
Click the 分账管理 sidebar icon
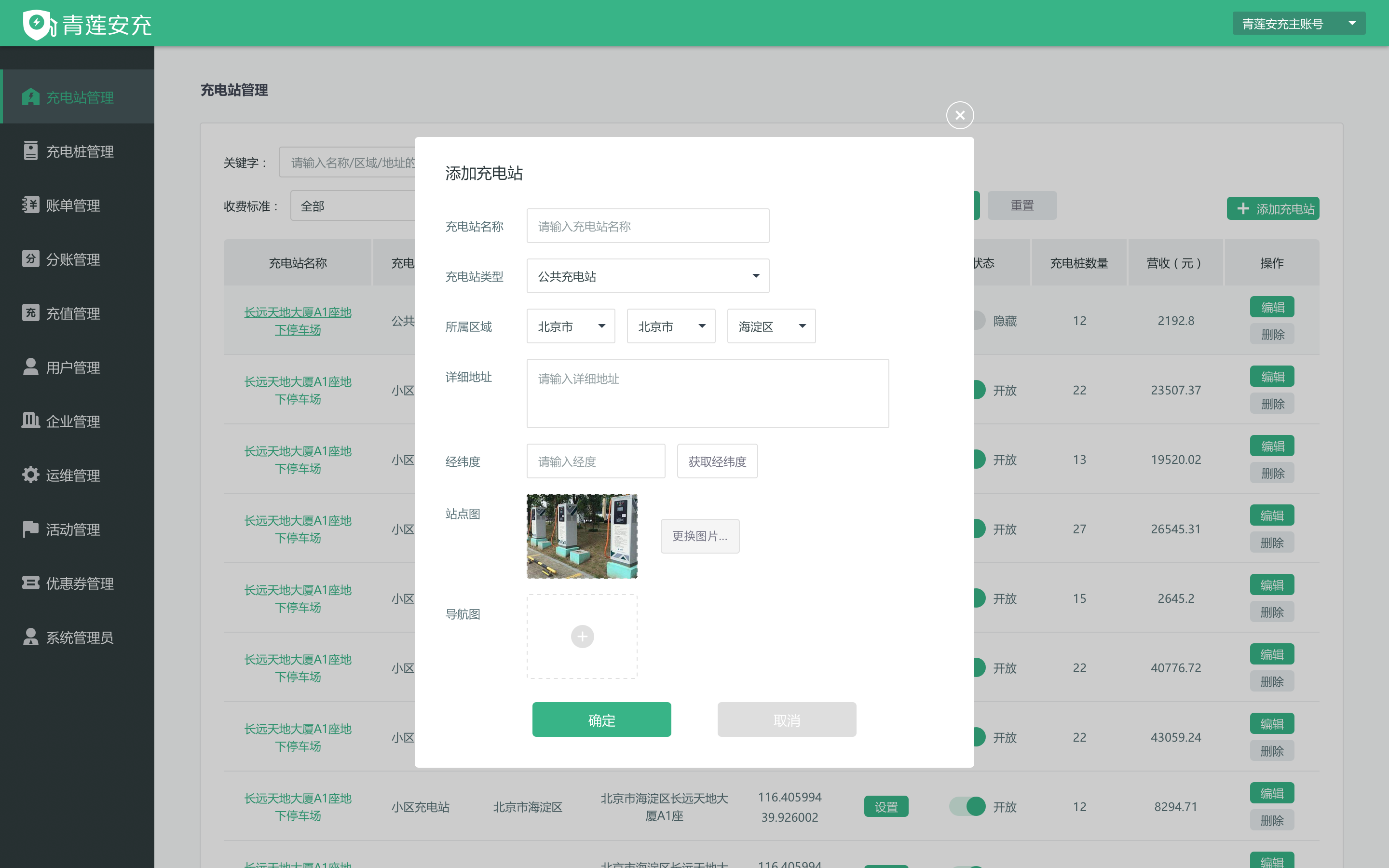[x=30, y=259]
